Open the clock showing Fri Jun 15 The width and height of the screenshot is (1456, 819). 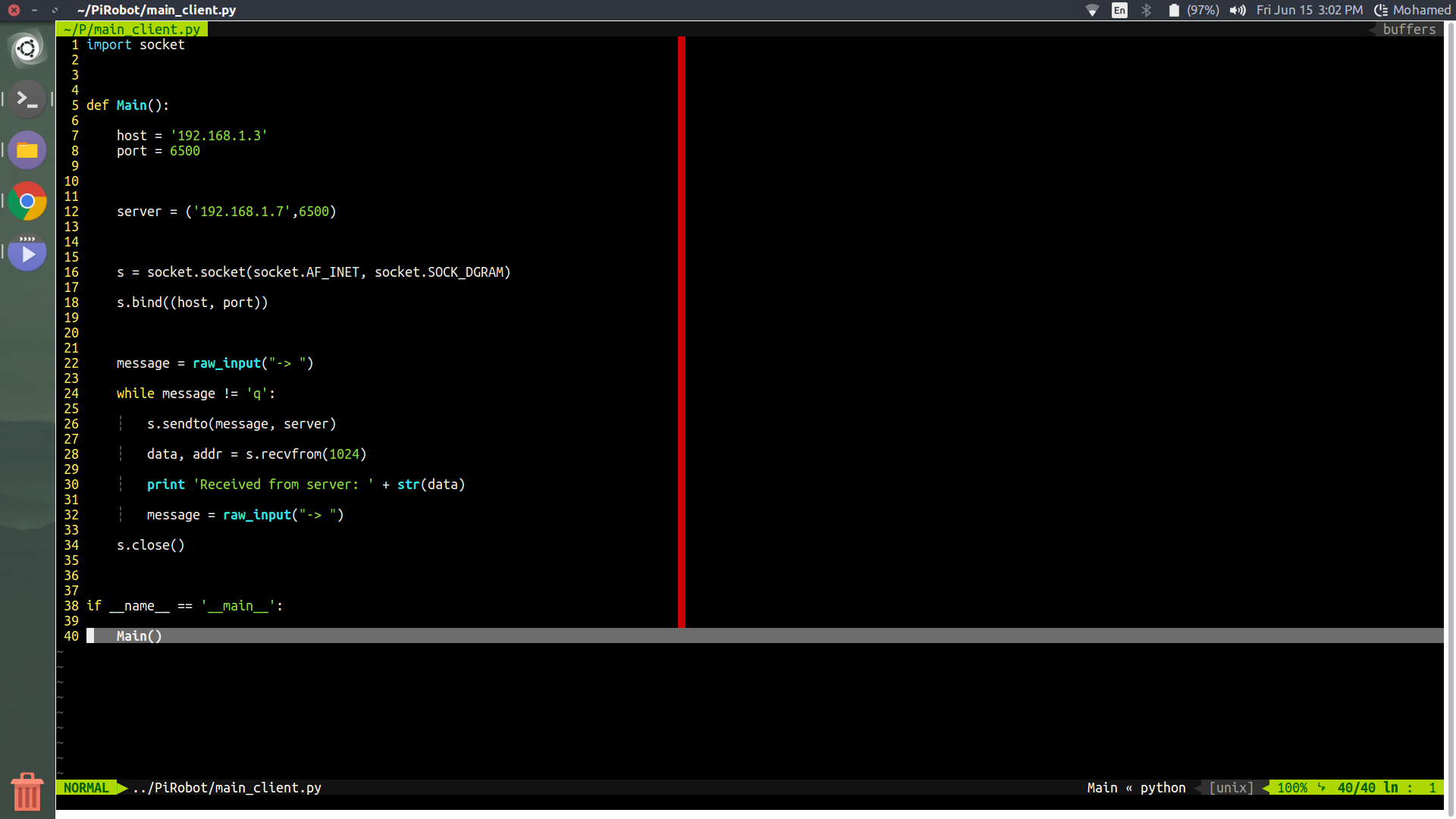(1310, 10)
